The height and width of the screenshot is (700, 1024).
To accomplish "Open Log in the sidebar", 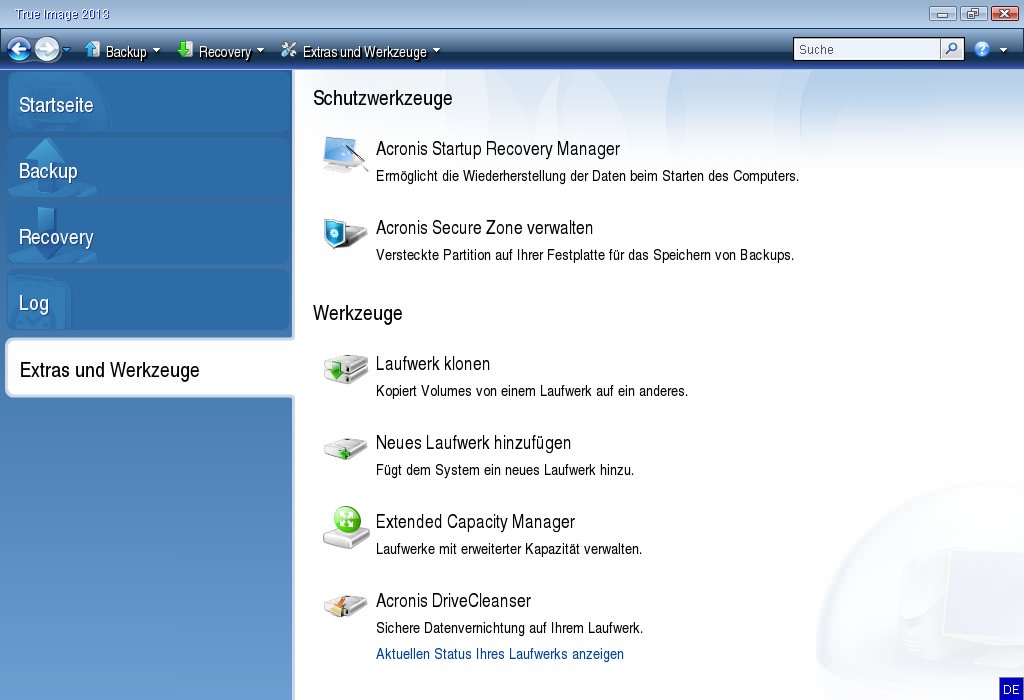I will (149, 302).
